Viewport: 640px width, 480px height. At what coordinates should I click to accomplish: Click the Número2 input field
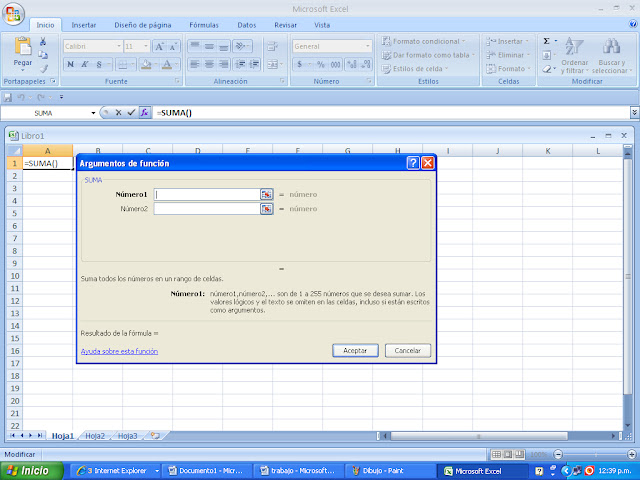[x=207, y=209]
